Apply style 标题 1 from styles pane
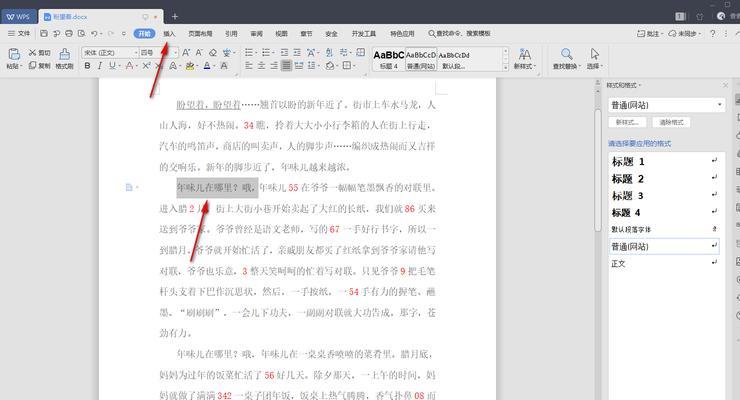The image size is (740, 400). (x=666, y=162)
